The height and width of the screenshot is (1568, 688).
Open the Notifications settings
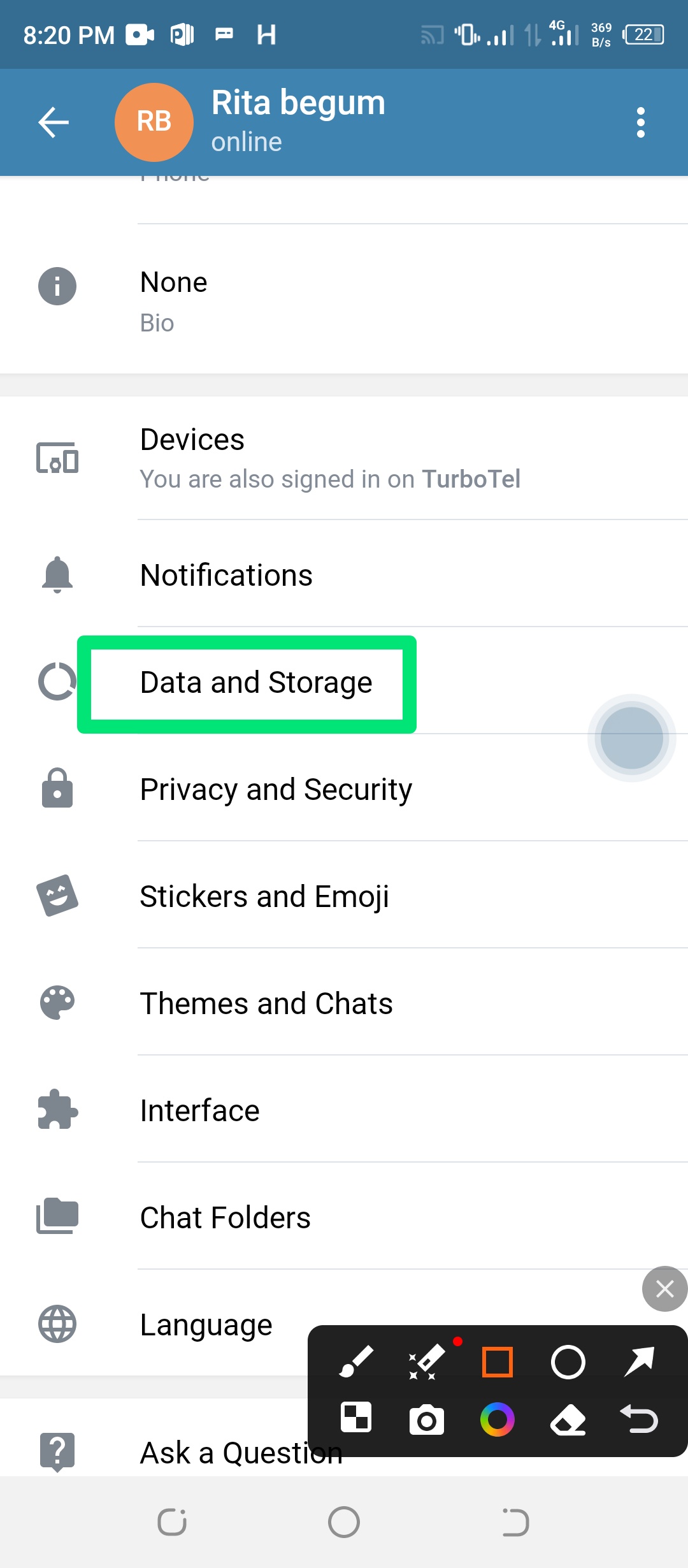[x=226, y=576]
